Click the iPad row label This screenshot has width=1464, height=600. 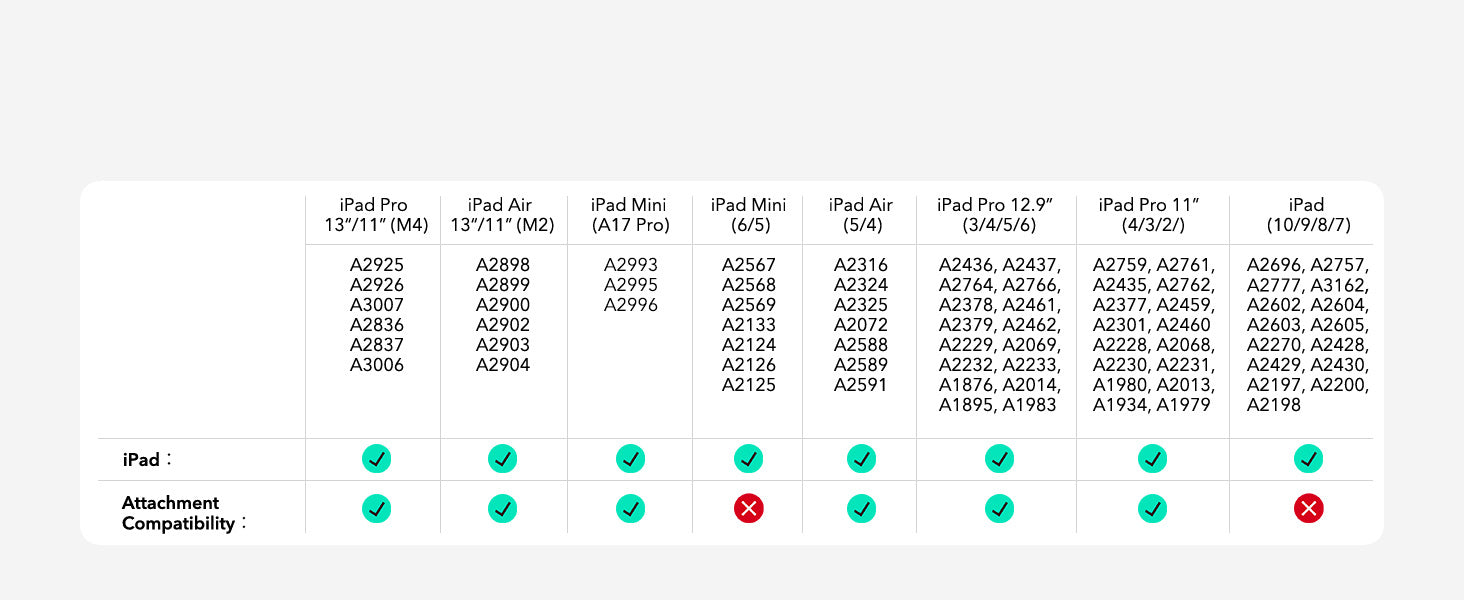tap(142, 460)
